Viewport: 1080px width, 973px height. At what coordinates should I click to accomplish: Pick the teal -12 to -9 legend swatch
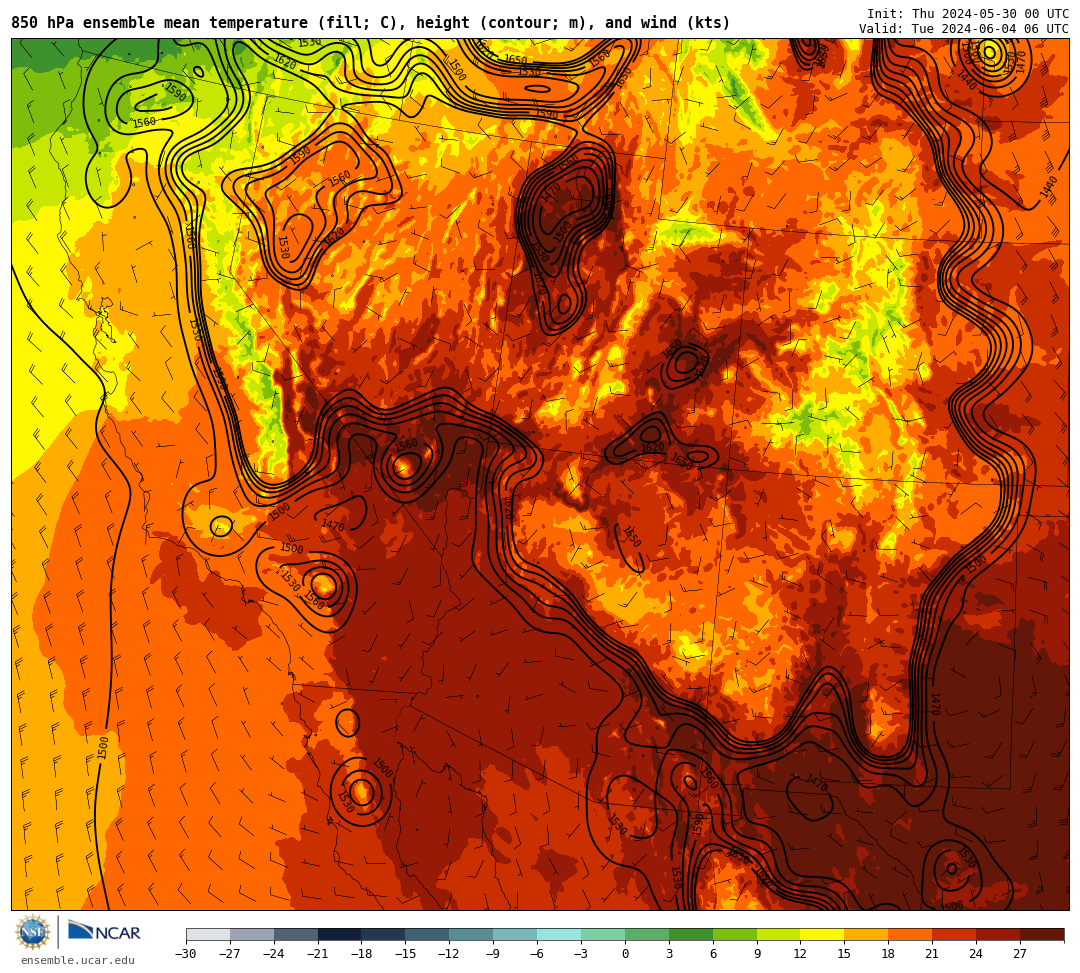(471, 934)
